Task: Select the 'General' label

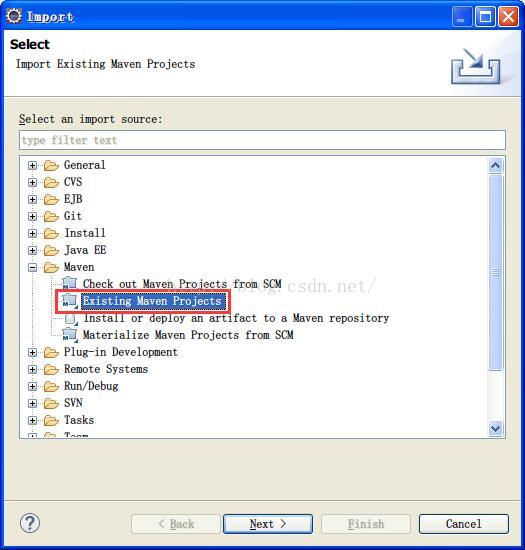Action: [x=85, y=165]
